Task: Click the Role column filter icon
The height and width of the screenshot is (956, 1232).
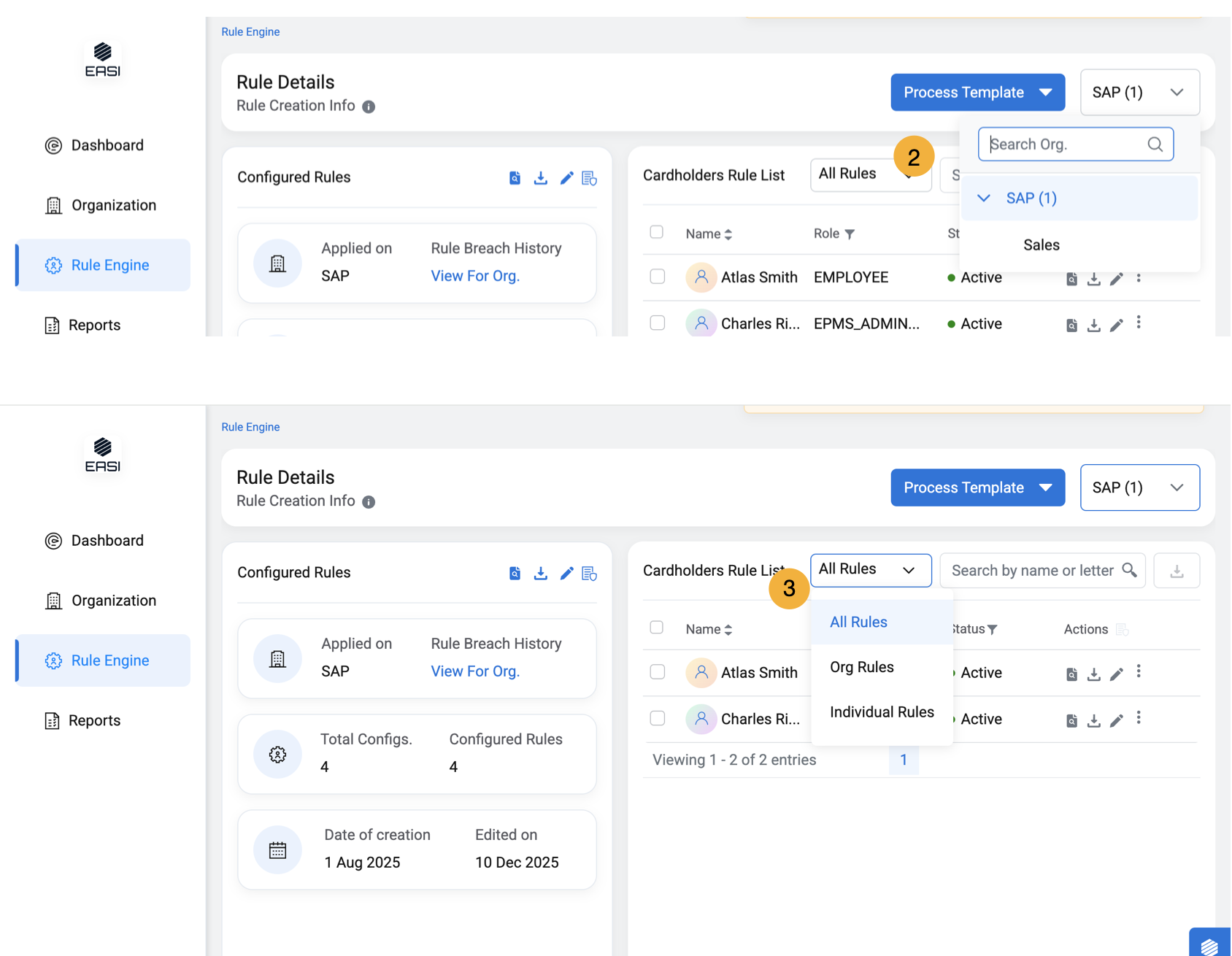Action: 850,234
